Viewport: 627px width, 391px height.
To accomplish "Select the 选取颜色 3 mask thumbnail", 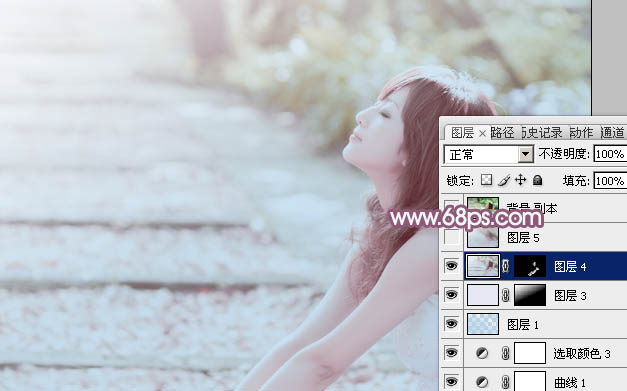I will (530, 353).
